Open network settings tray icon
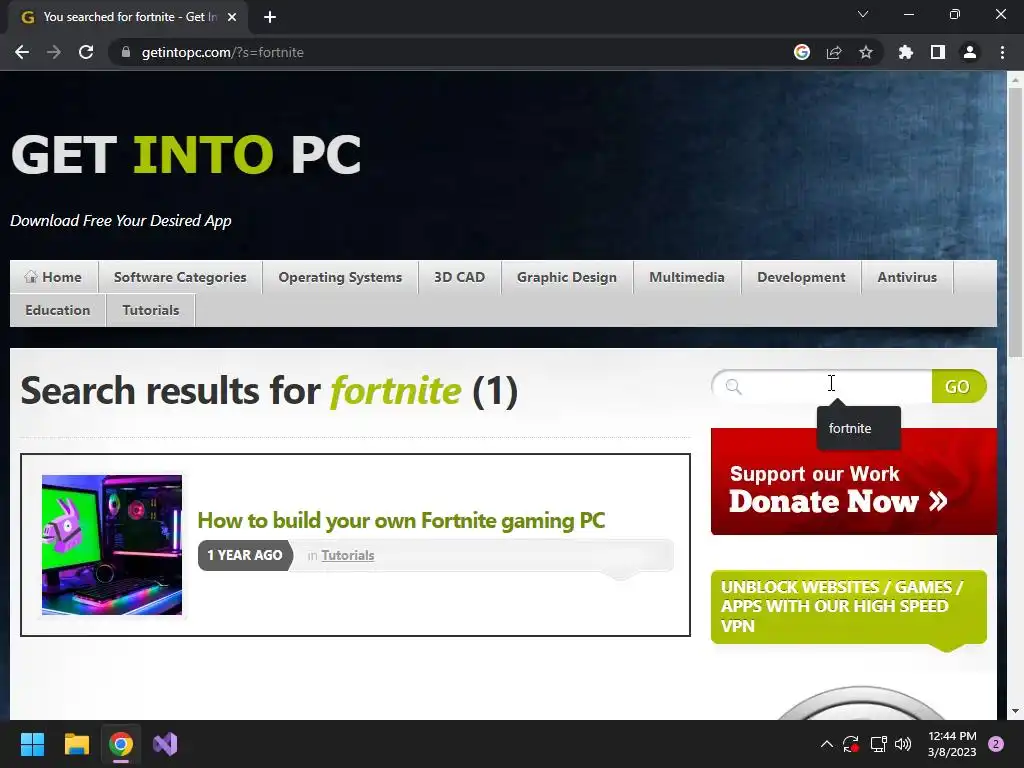 [878, 744]
